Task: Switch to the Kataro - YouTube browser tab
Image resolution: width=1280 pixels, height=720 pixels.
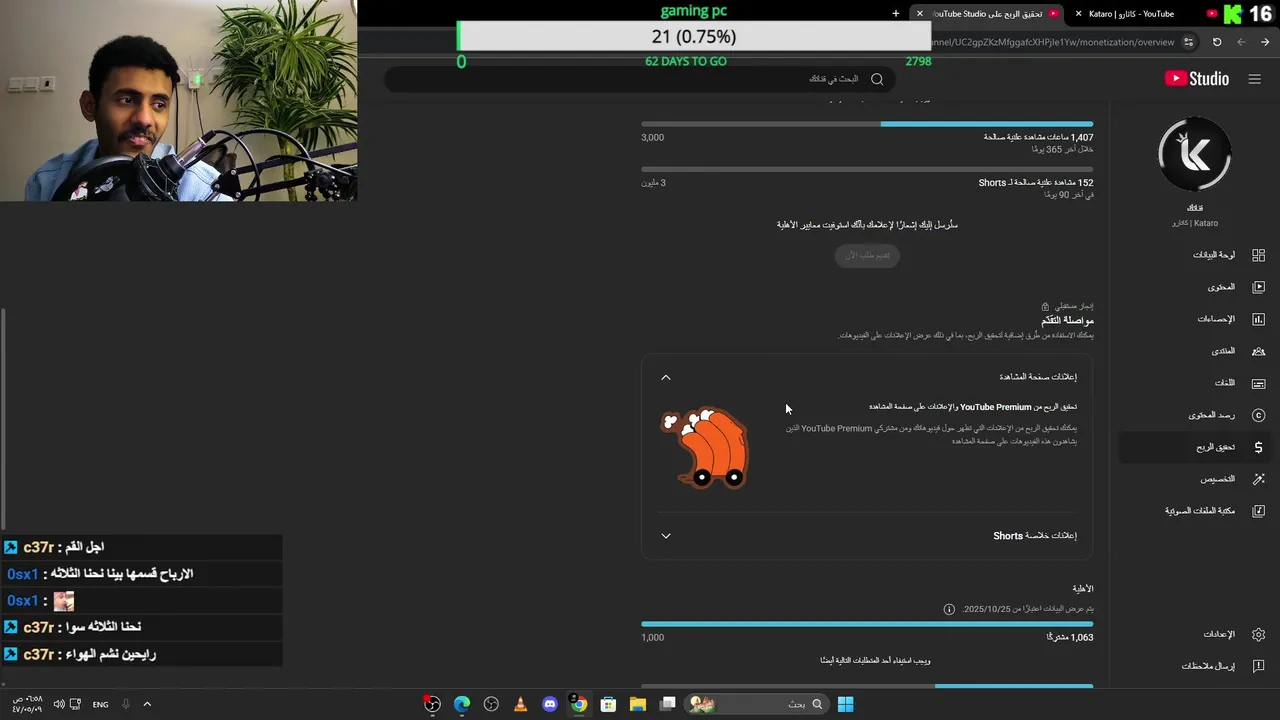Action: point(1144,14)
